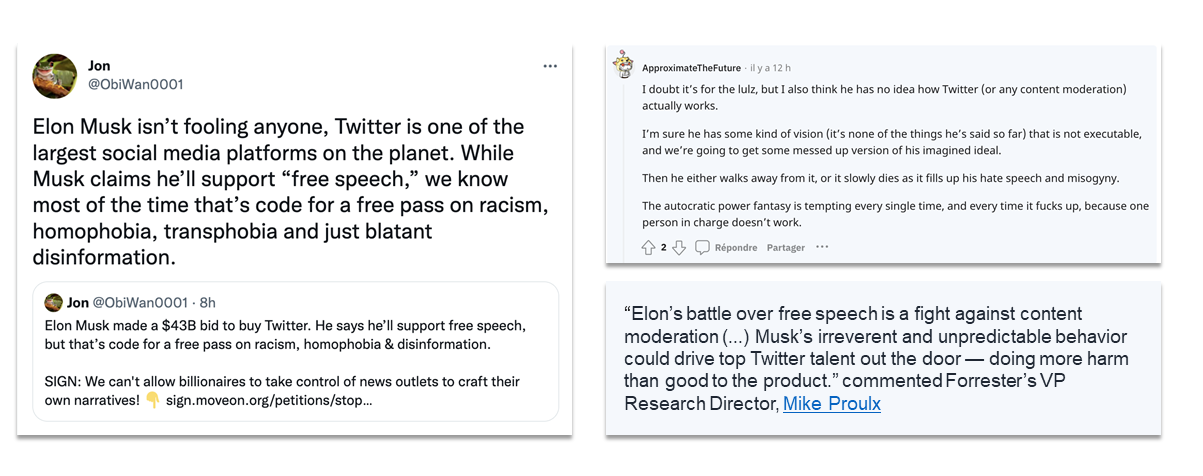Click the pointing-down emoji in quoted tweet
Image resolution: width=1203 pixels, height=476 pixels.
[x=153, y=401]
